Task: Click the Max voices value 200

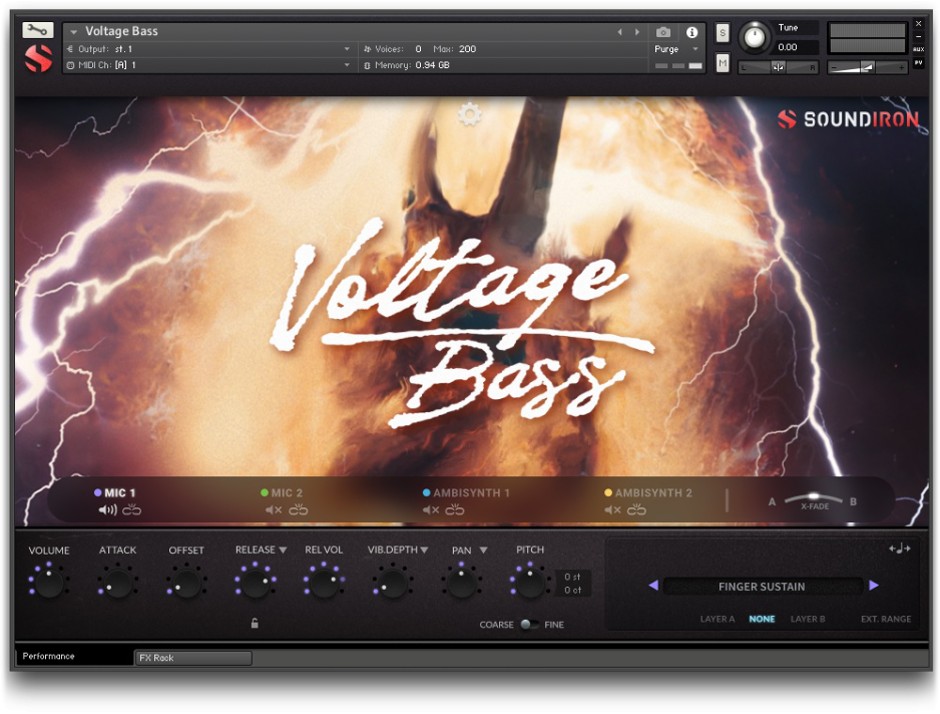Action: coord(468,49)
